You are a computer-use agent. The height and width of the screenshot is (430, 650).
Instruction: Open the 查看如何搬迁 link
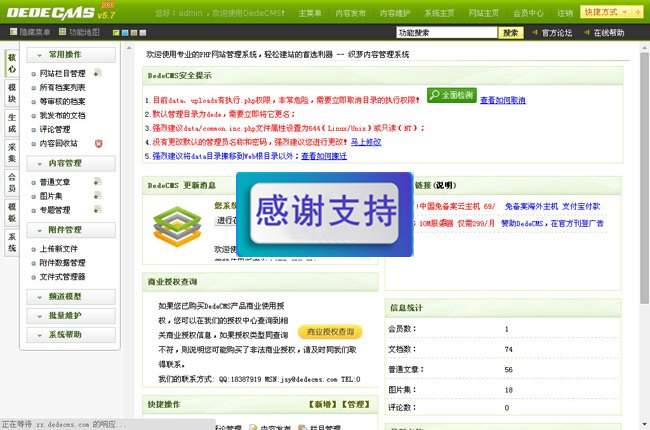pyautogui.click(x=324, y=156)
